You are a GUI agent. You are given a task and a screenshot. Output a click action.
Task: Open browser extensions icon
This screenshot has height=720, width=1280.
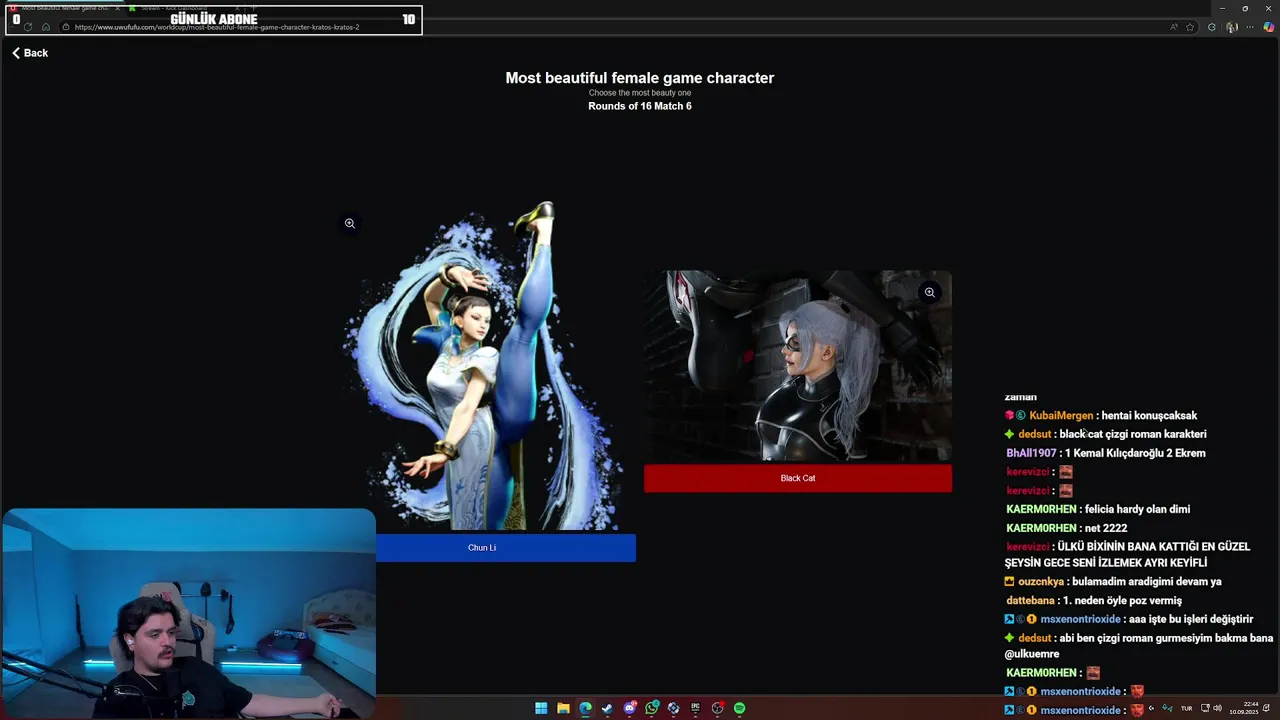[x=1212, y=27]
